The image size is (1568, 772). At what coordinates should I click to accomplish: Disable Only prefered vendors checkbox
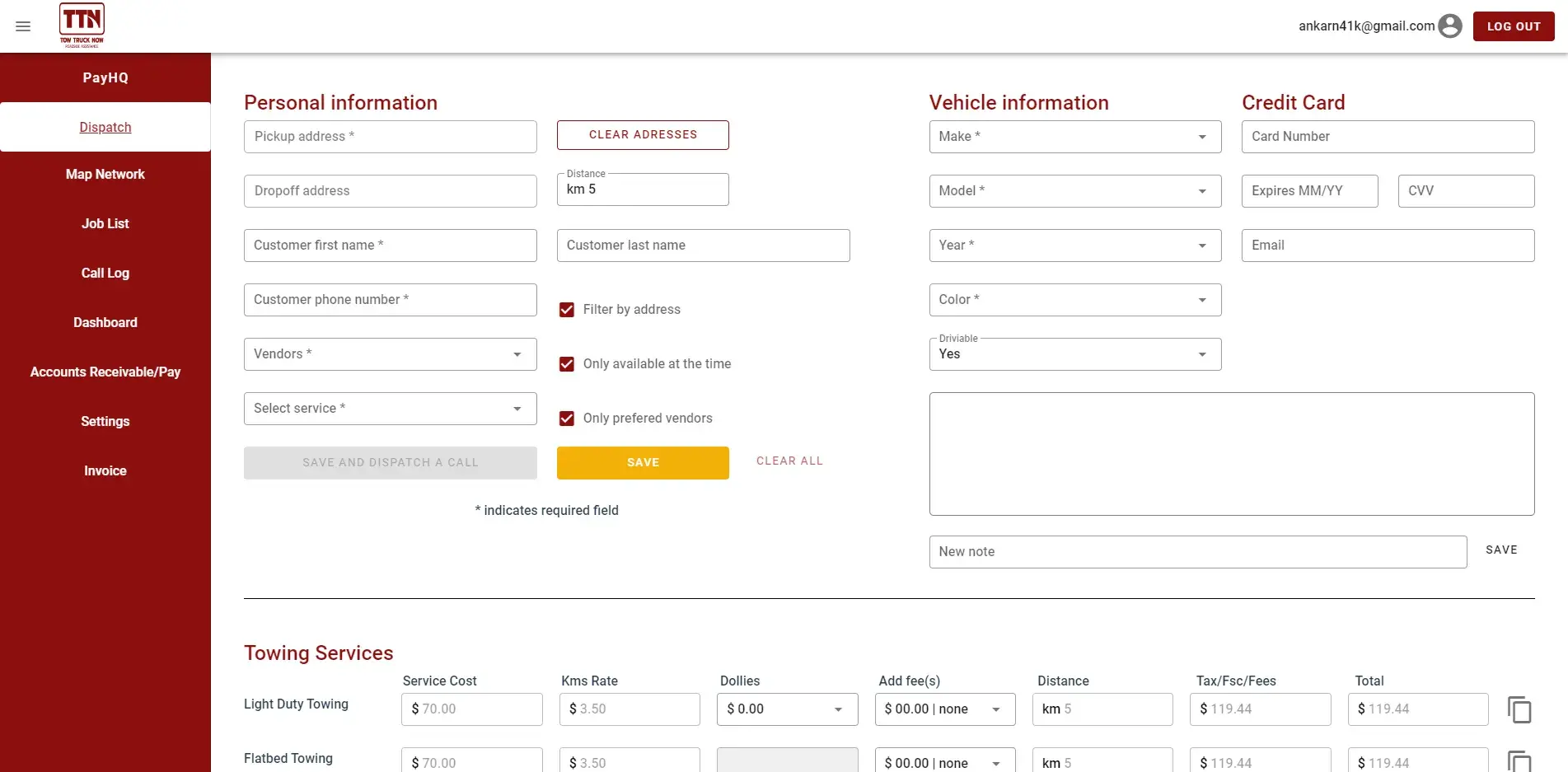[567, 419]
